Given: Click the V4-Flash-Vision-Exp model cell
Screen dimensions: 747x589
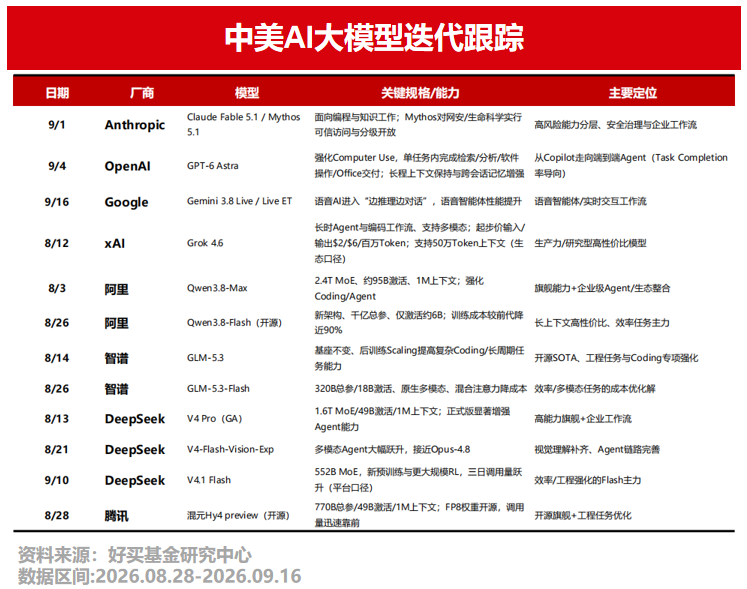Looking at the screenshot, I should click(230, 449).
